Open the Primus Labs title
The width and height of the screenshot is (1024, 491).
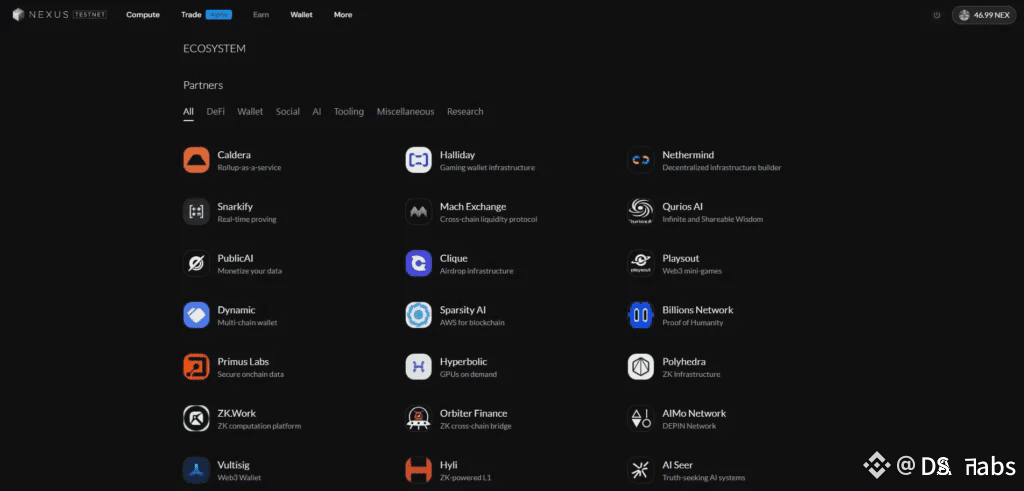(243, 362)
